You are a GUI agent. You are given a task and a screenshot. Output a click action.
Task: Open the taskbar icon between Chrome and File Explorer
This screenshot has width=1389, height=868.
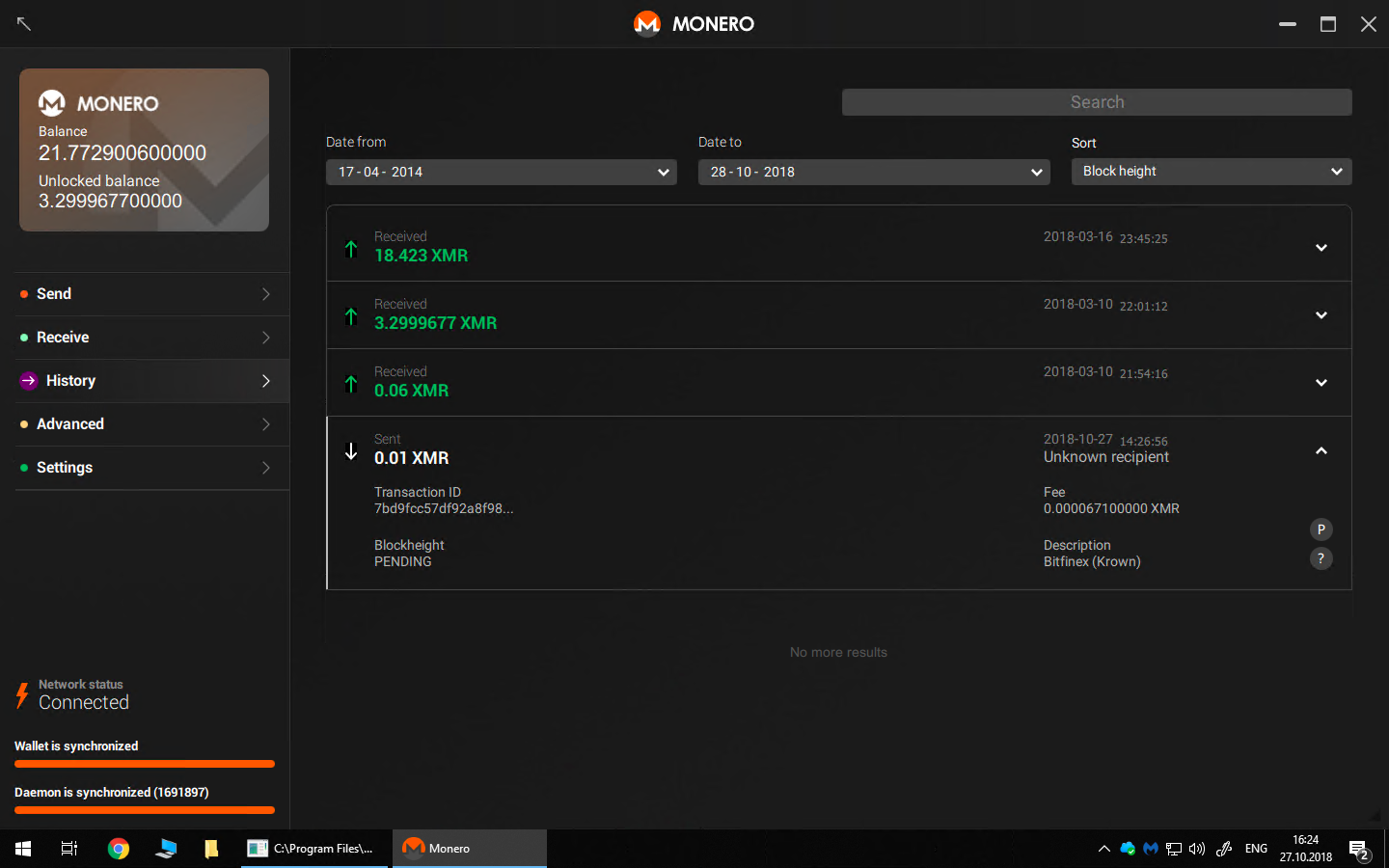[166, 849]
